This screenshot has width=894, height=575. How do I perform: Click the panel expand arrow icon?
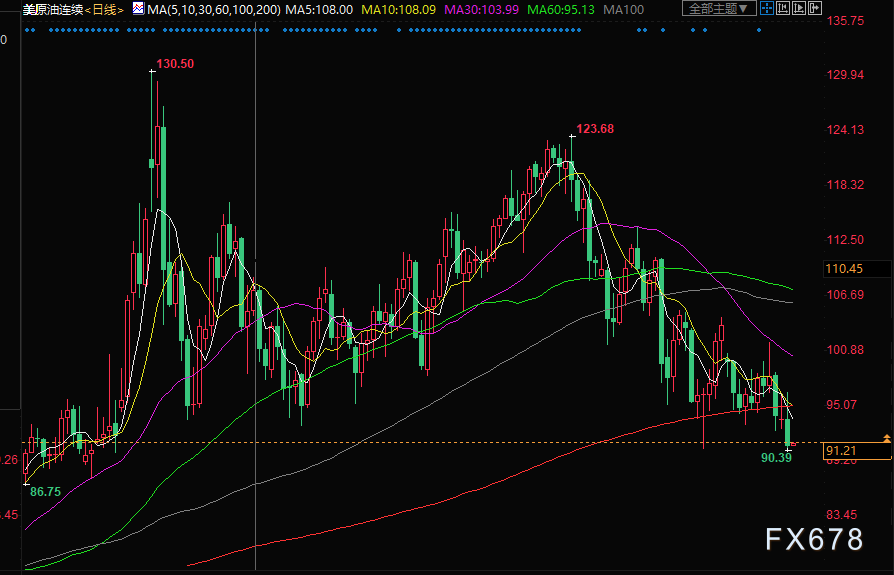pos(815,9)
